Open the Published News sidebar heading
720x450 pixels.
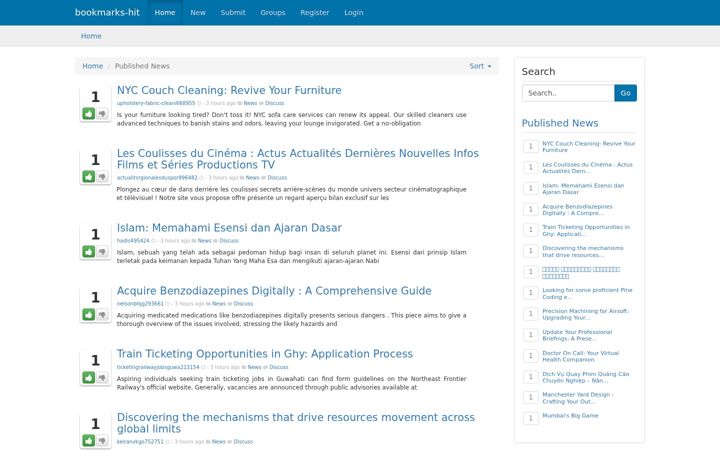tap(560, 123)
